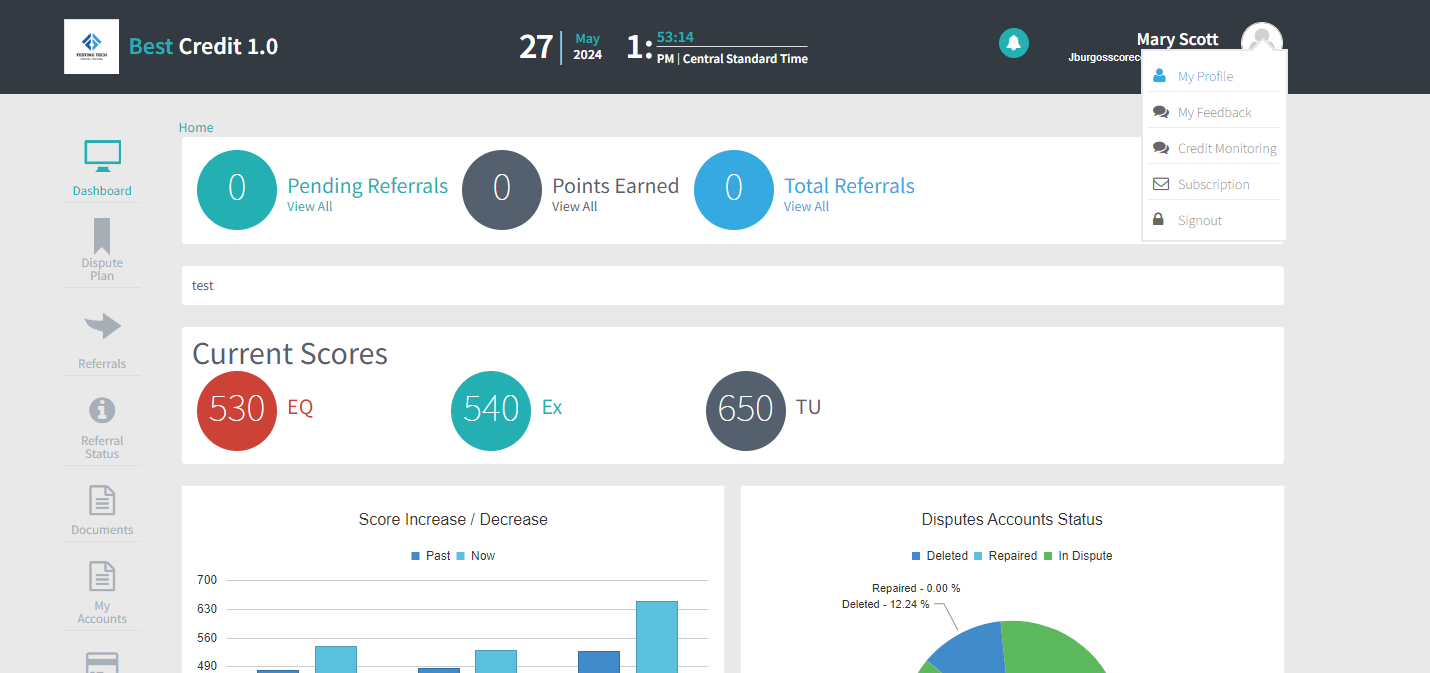Click the Dashboard monitor icon
The image size is (1430, 673).
click(102, 156)
